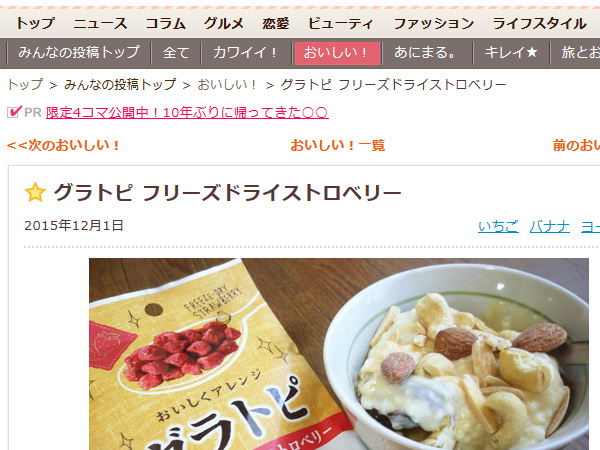Go to the ライフスタイル section

(539, 24)
